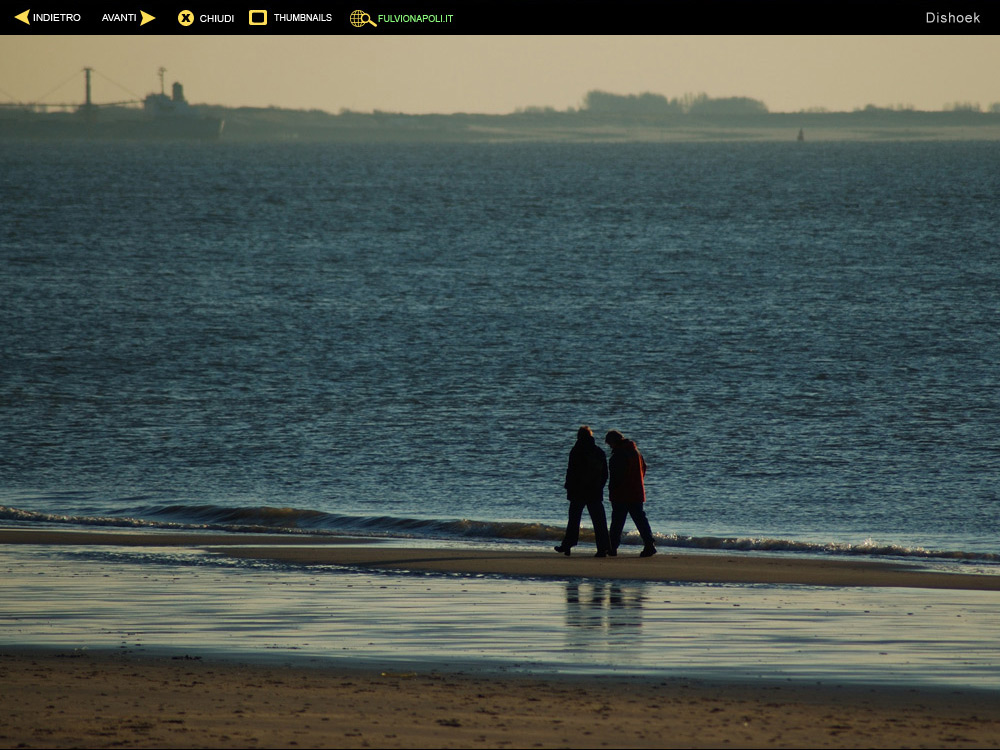Screen dimensions: 1000x750
Task: Click the crane mast above the ship
Action: click(88, 85)
